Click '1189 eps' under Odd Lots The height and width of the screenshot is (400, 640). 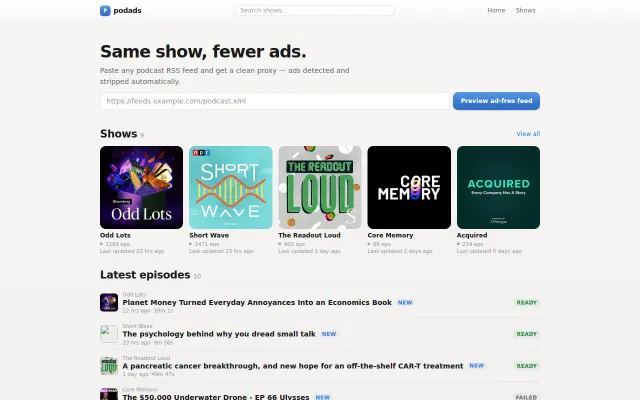pyautogui.click(x=118, y=244)
